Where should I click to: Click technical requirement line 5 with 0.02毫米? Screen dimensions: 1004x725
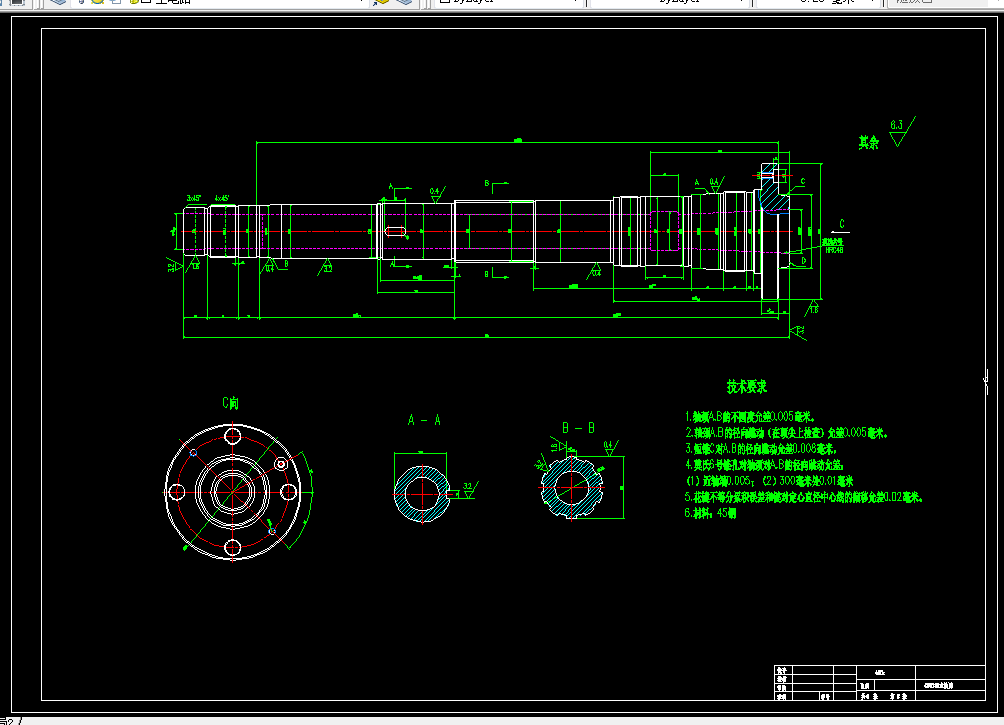804,497
